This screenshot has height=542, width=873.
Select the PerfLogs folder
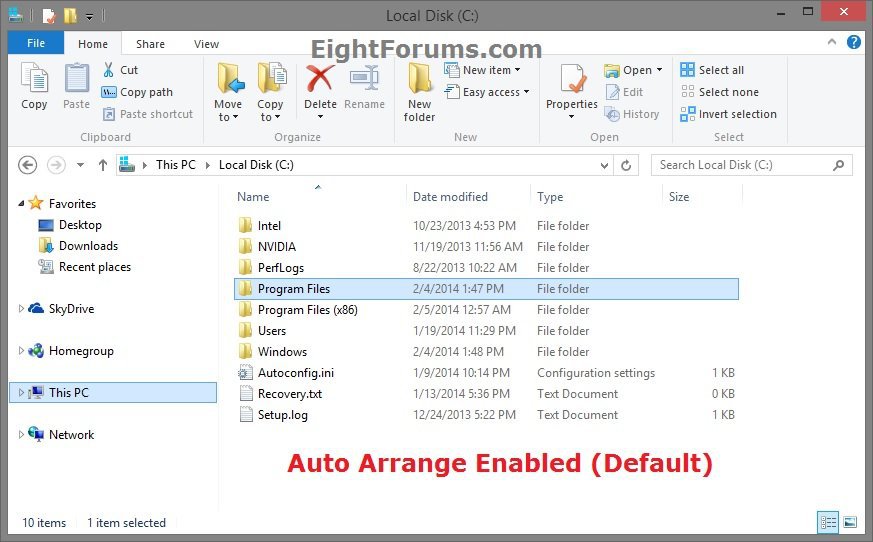486,267
